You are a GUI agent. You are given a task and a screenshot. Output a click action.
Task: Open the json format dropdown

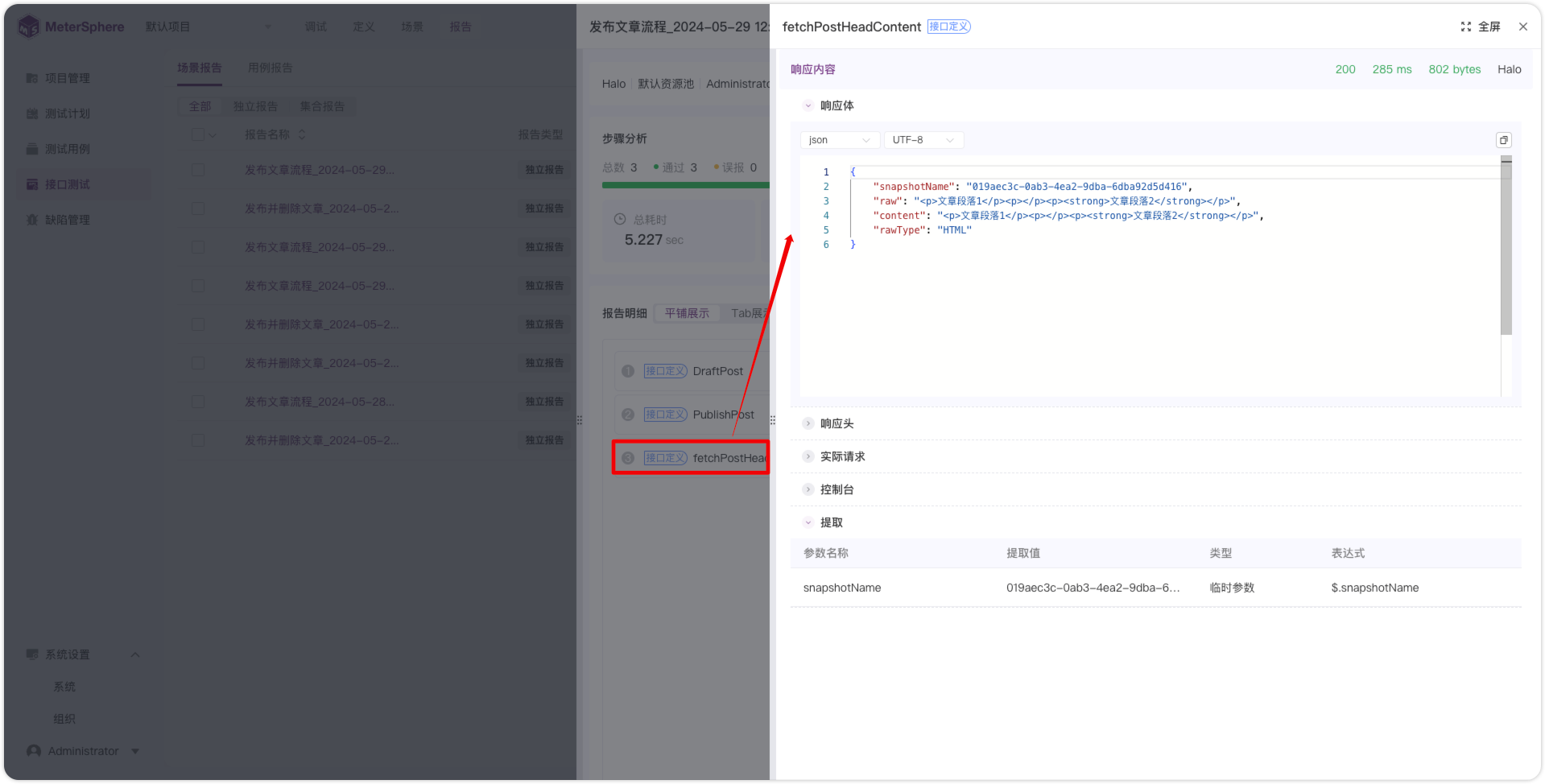840,140
